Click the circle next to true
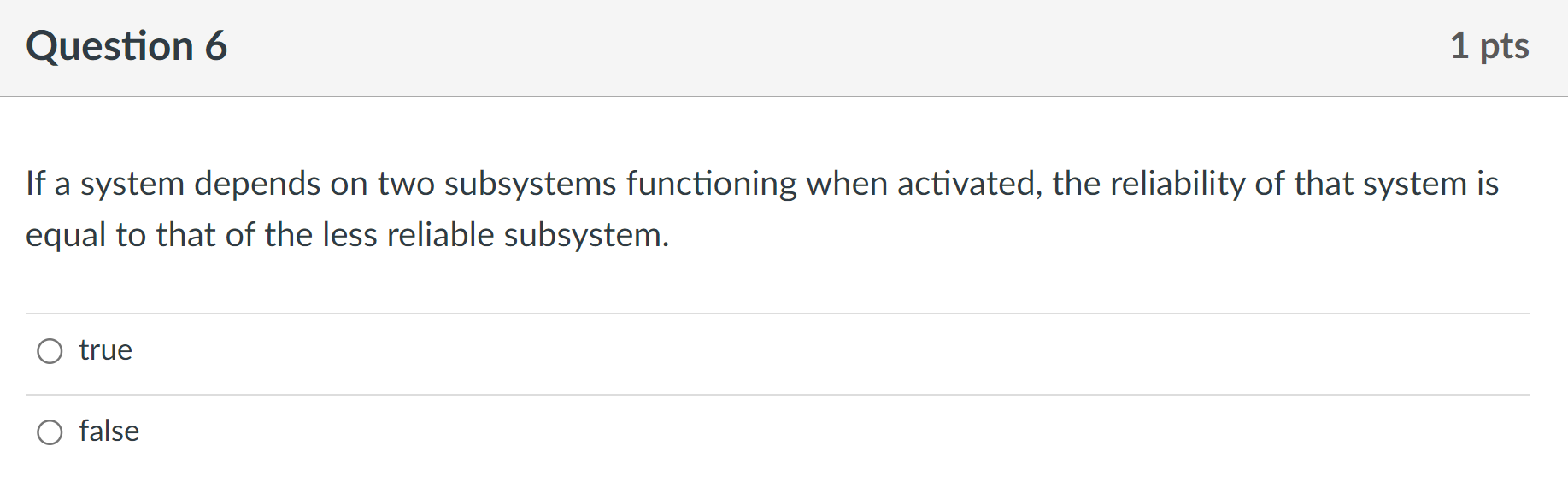Viewport: 1568px width, 493px height. (50, 349)
